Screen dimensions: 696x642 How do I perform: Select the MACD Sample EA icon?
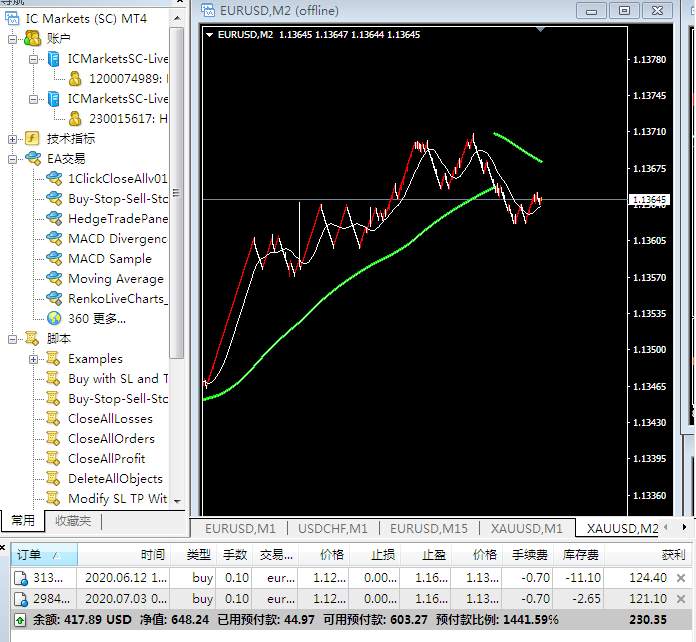pos(54,258)
